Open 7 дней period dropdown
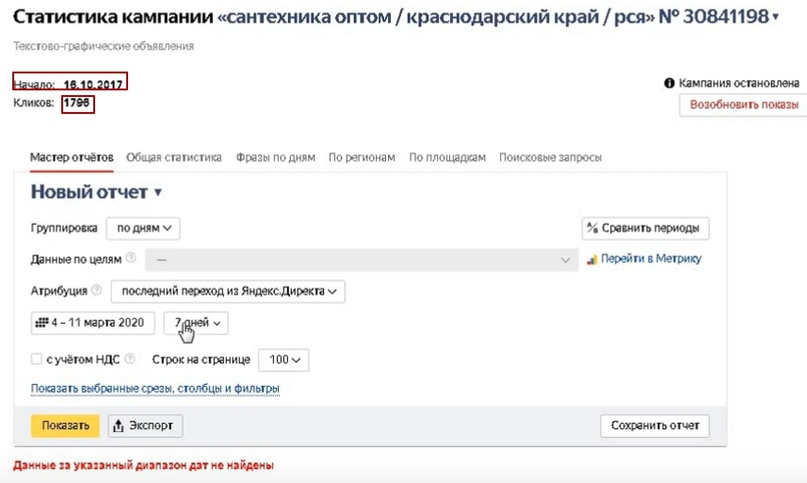 click(196, 323)
